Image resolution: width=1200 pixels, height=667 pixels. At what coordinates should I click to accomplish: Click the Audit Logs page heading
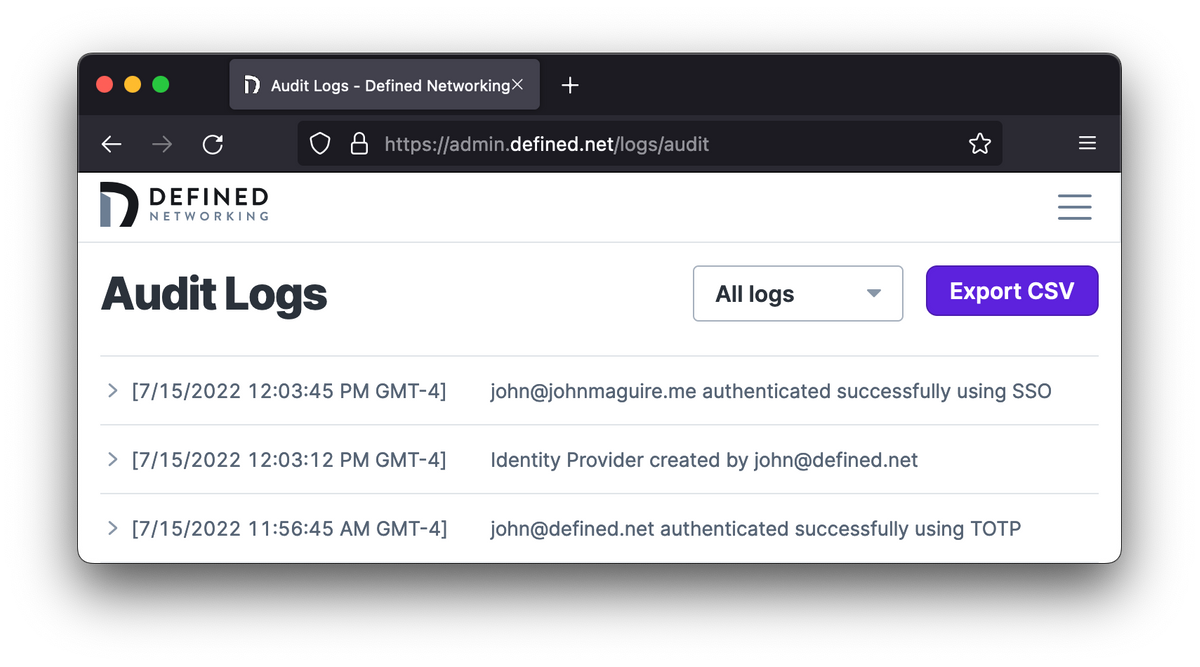tap(213, 294)
